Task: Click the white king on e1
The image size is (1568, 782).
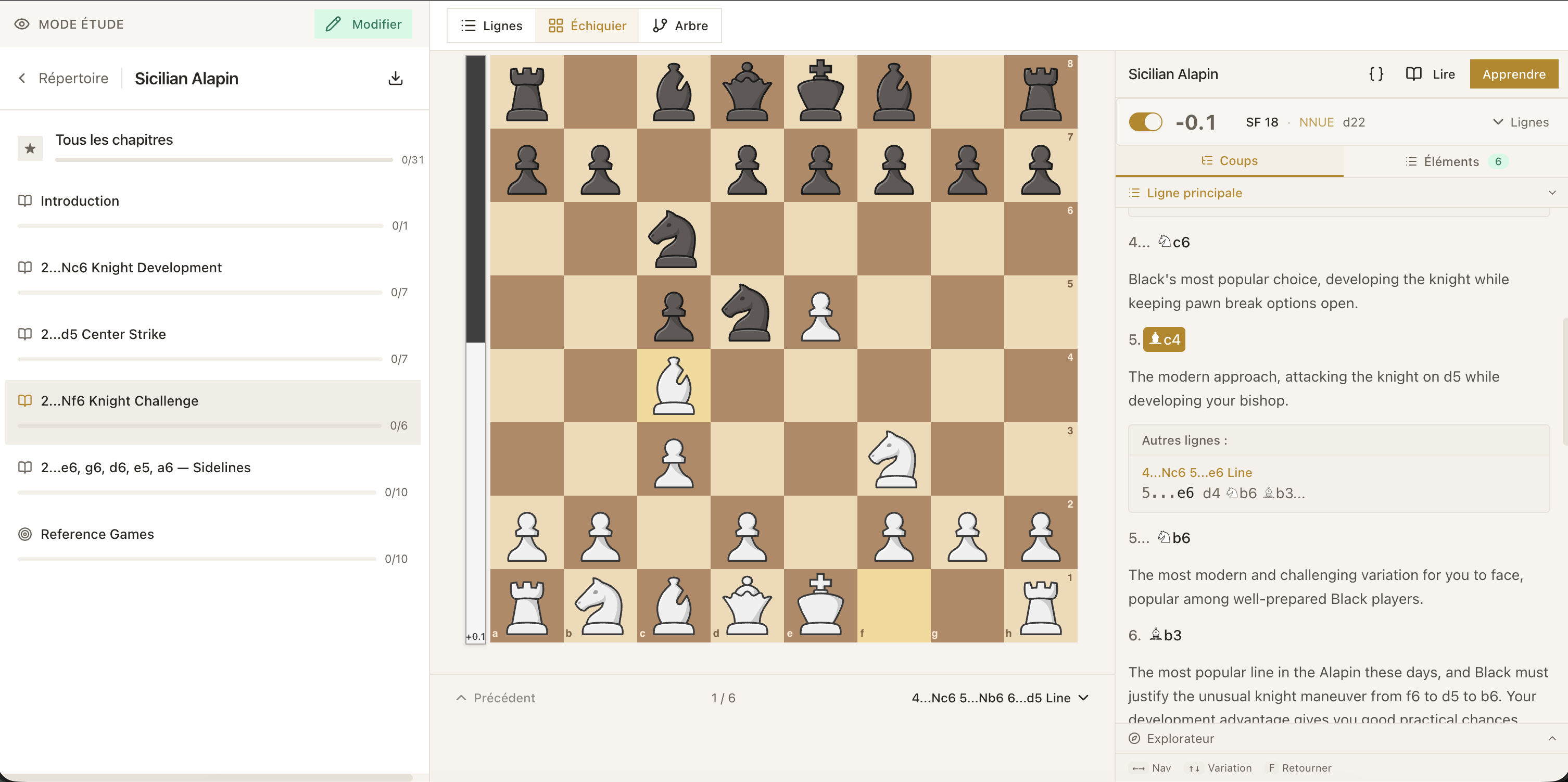Action: 820,606
